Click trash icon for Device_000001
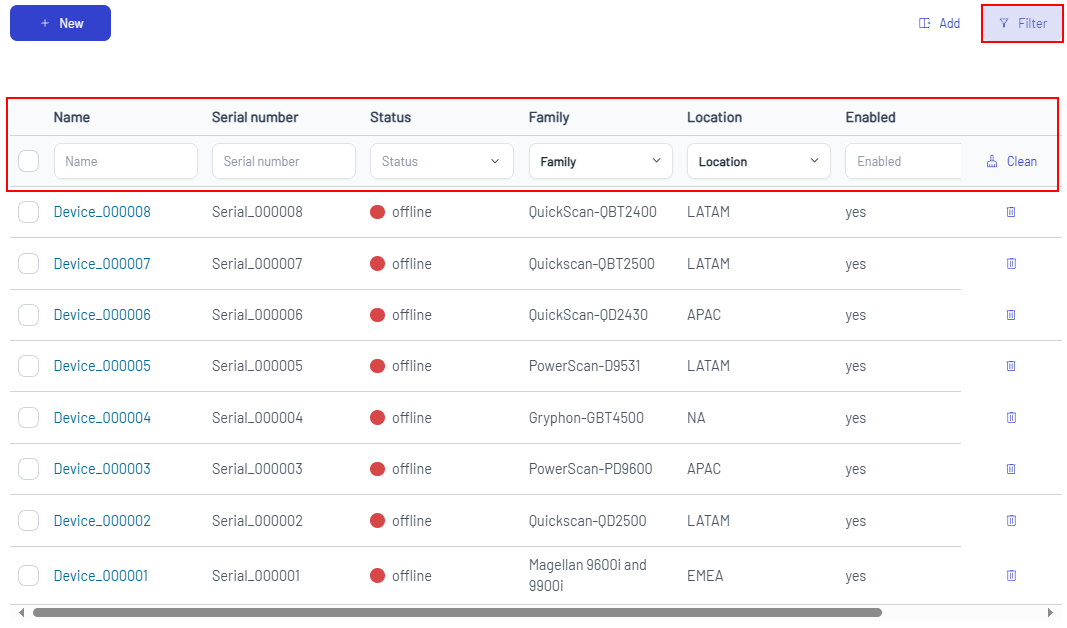The height and width of the screenshot is (628, 1067). pos(1010,575)
